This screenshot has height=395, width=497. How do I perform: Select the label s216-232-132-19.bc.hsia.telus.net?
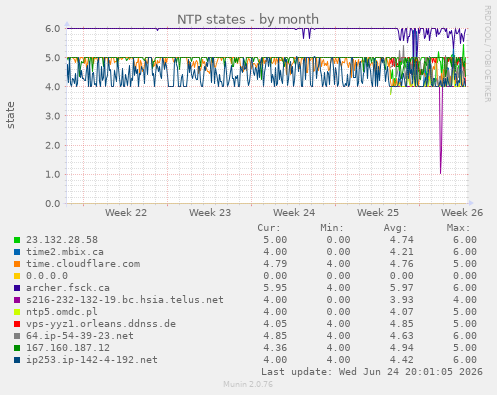[125, 300]
